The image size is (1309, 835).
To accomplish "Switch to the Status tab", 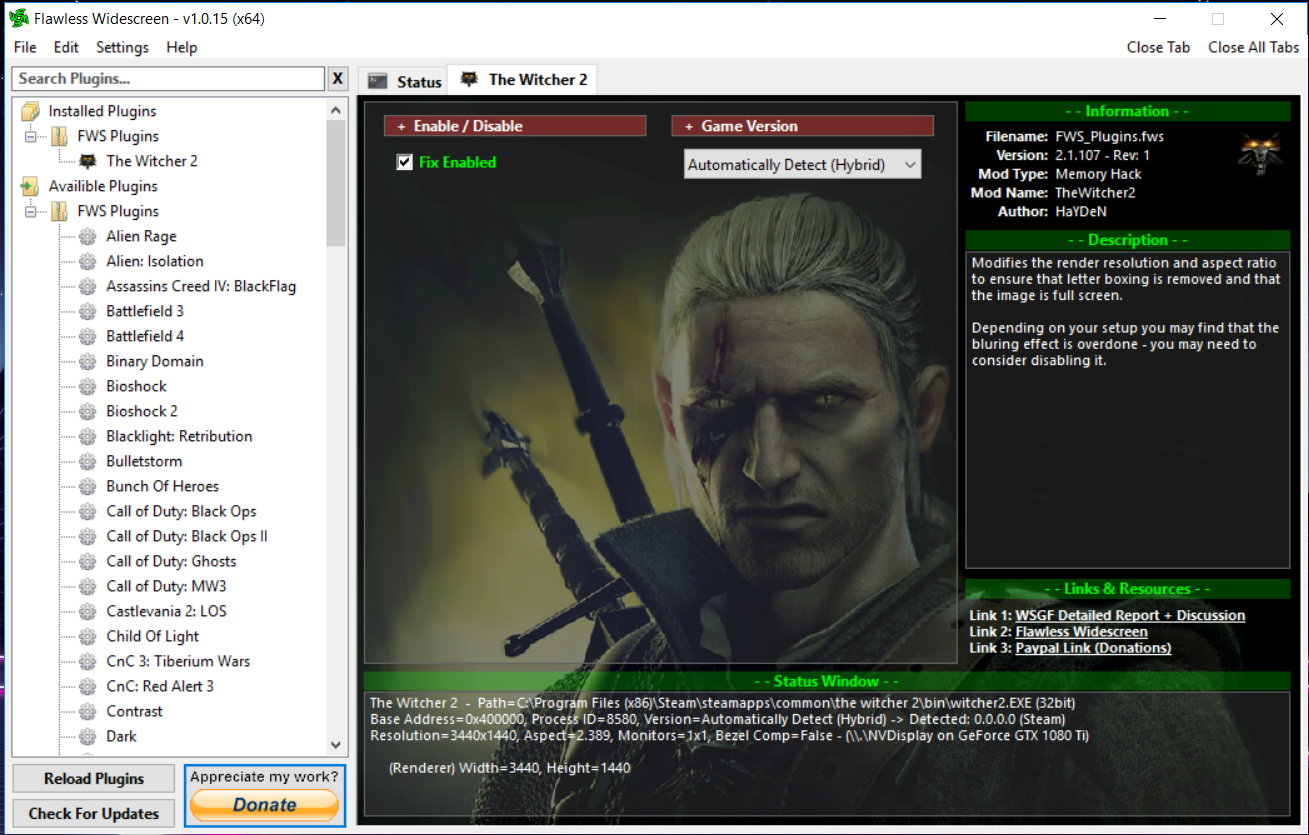I will point(403,81).
